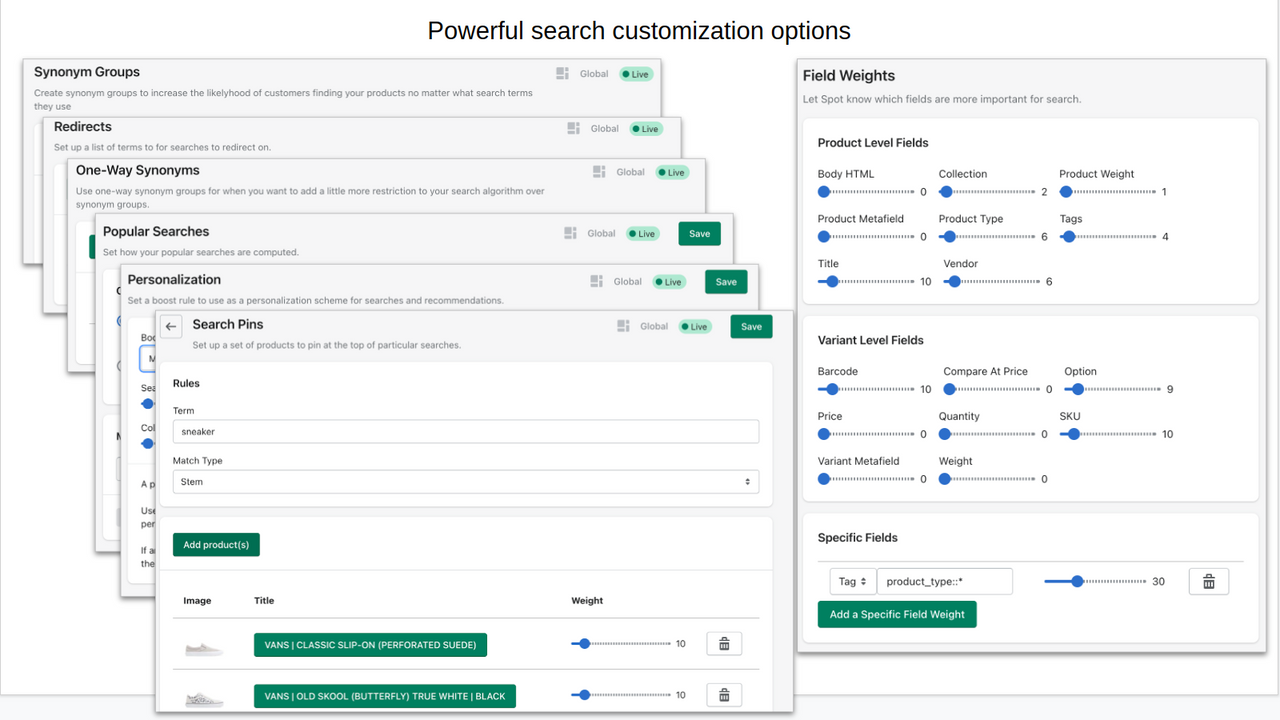Click the Specific Fields heading
The height and width of the screenshot is (720, 1280).
pyautogui.click(x=858, y=537)
